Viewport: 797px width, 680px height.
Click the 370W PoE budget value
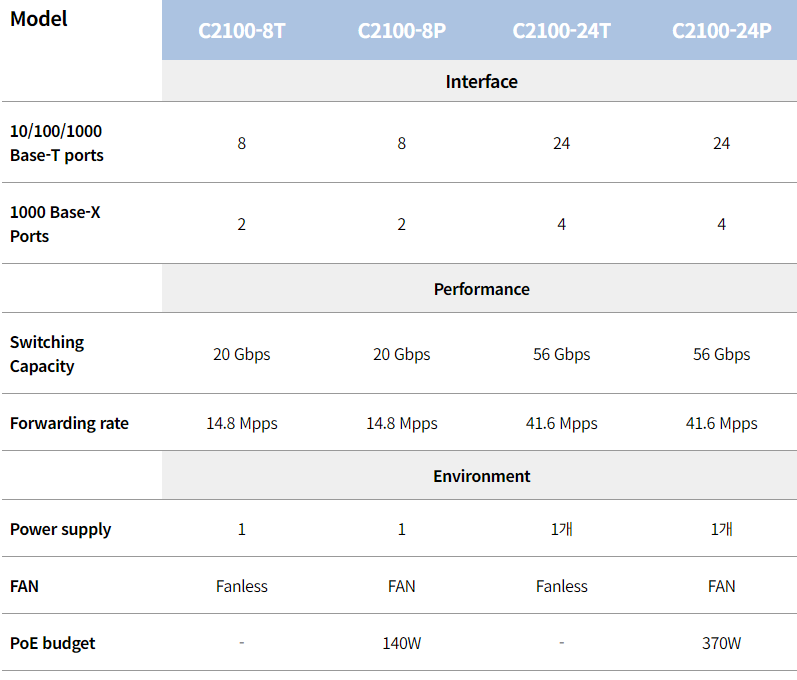click(x=721, y=643)
